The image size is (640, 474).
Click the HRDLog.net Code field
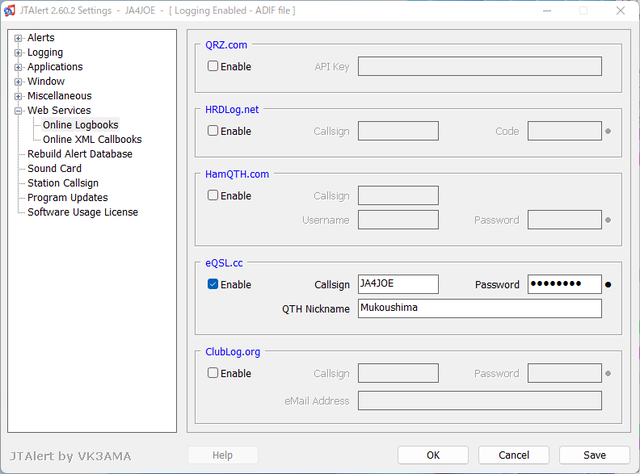564,131
